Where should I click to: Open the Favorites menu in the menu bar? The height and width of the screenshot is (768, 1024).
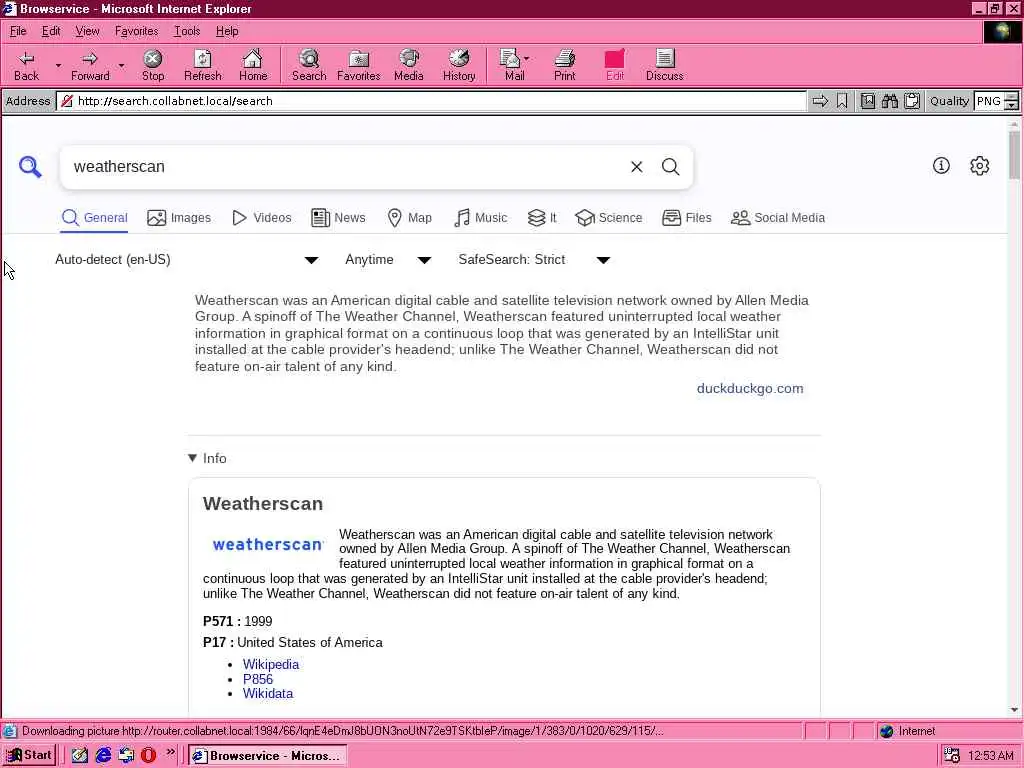(136, 31)
